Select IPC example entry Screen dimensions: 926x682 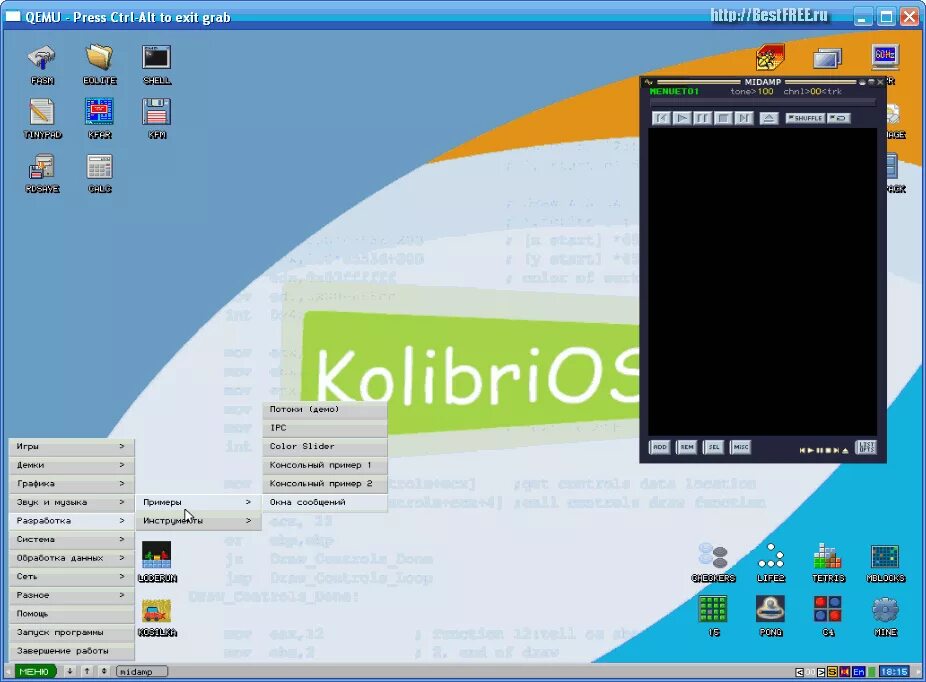coord(325,428)
